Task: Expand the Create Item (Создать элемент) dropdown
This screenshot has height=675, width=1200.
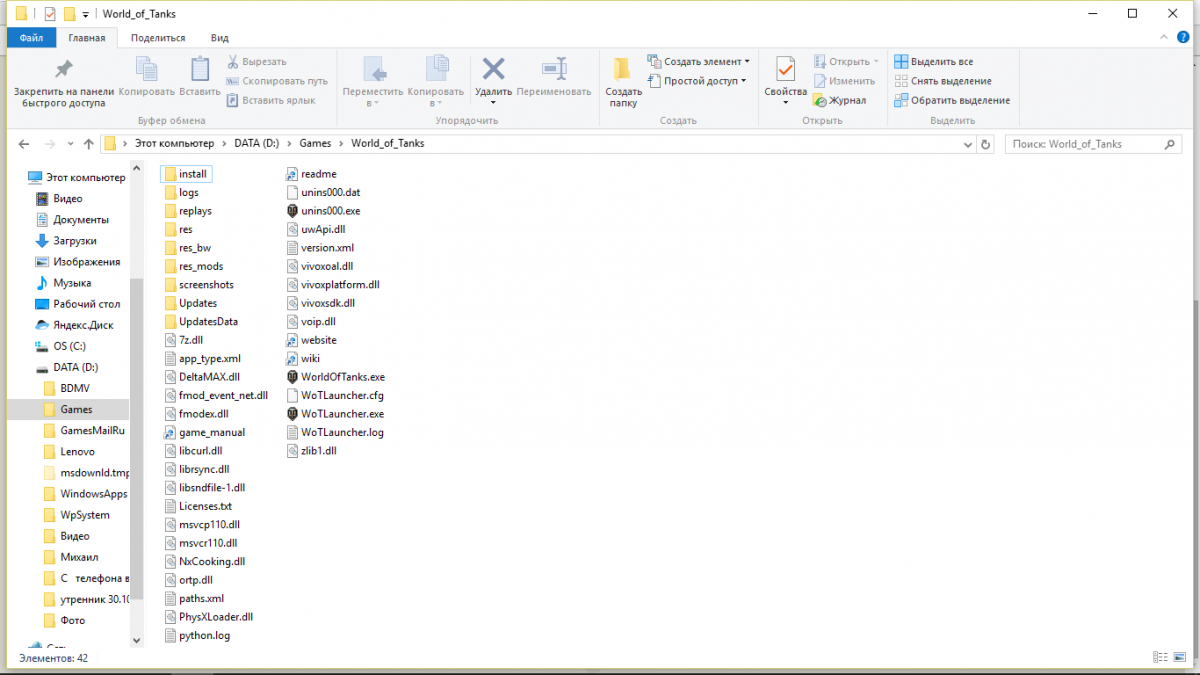Action: tap(697, 62)
